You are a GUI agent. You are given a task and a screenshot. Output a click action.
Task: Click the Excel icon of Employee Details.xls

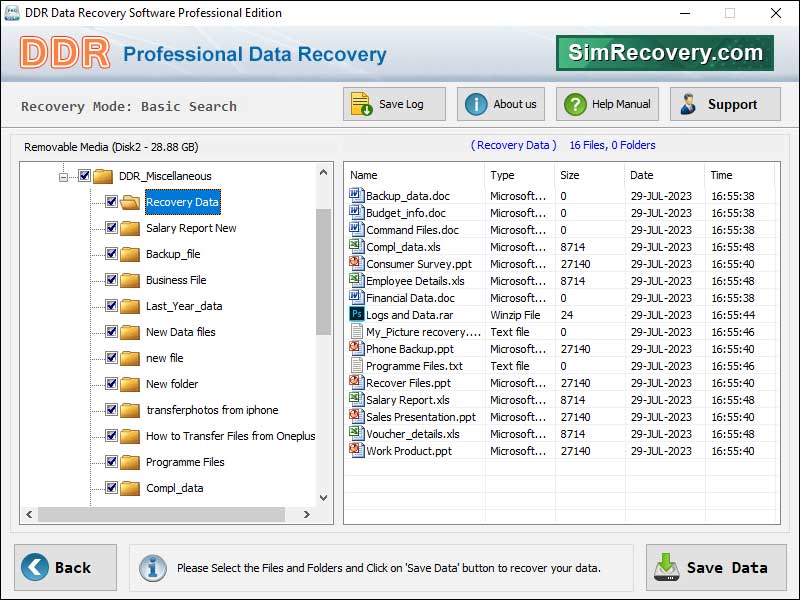356,280
